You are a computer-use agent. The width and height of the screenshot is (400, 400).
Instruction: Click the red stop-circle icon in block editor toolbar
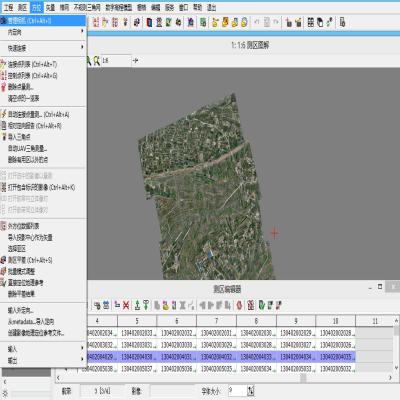(239, 305)
